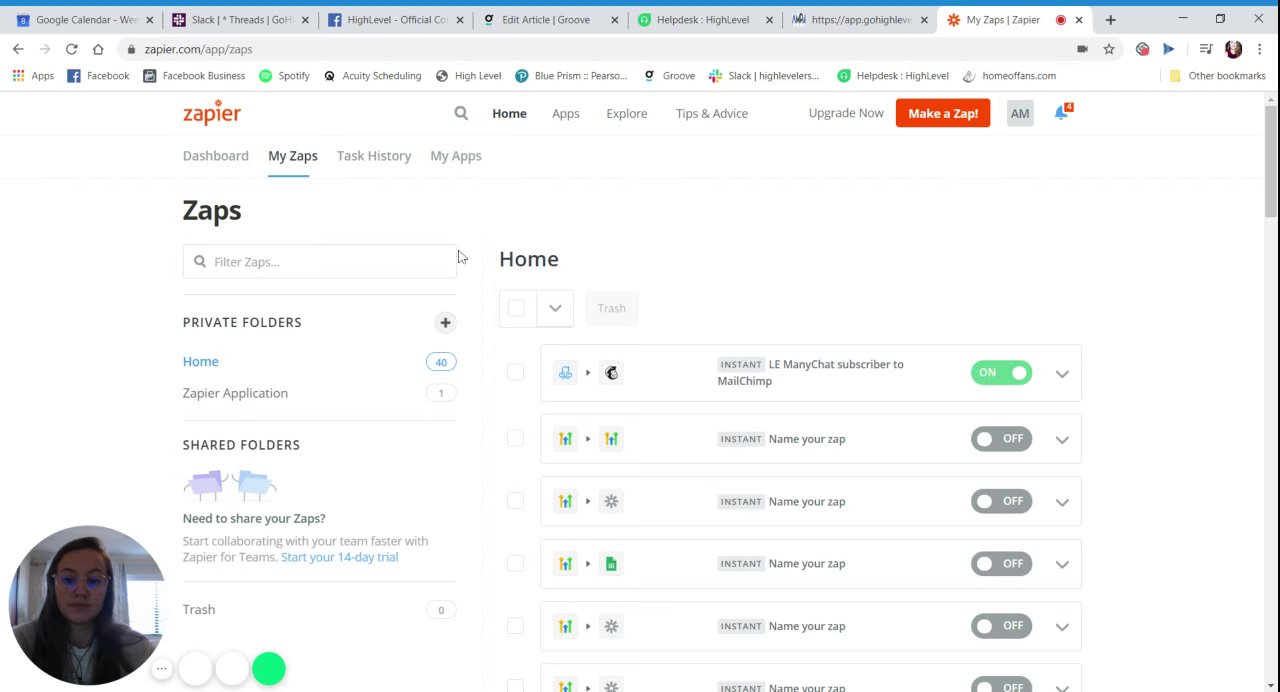Bookmark this page with the star icon
The image size is (1280, 692).
coord(1109,49)
